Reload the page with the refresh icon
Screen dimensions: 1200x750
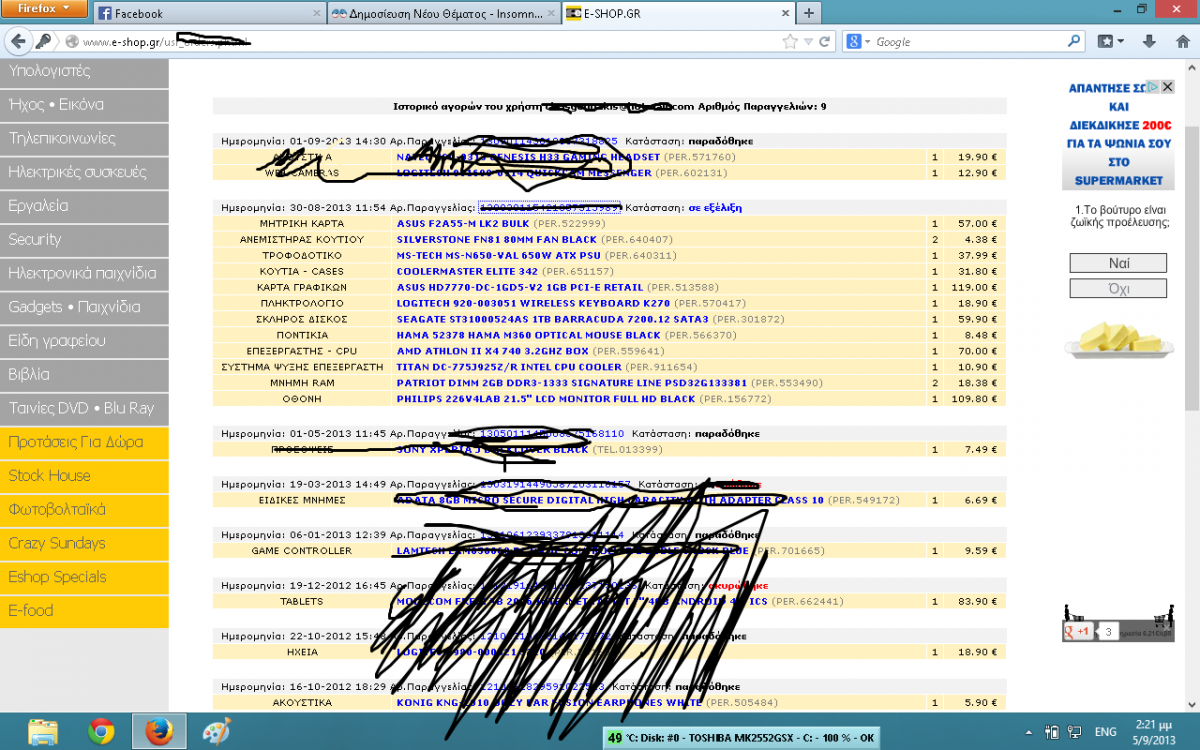point(825,42)
